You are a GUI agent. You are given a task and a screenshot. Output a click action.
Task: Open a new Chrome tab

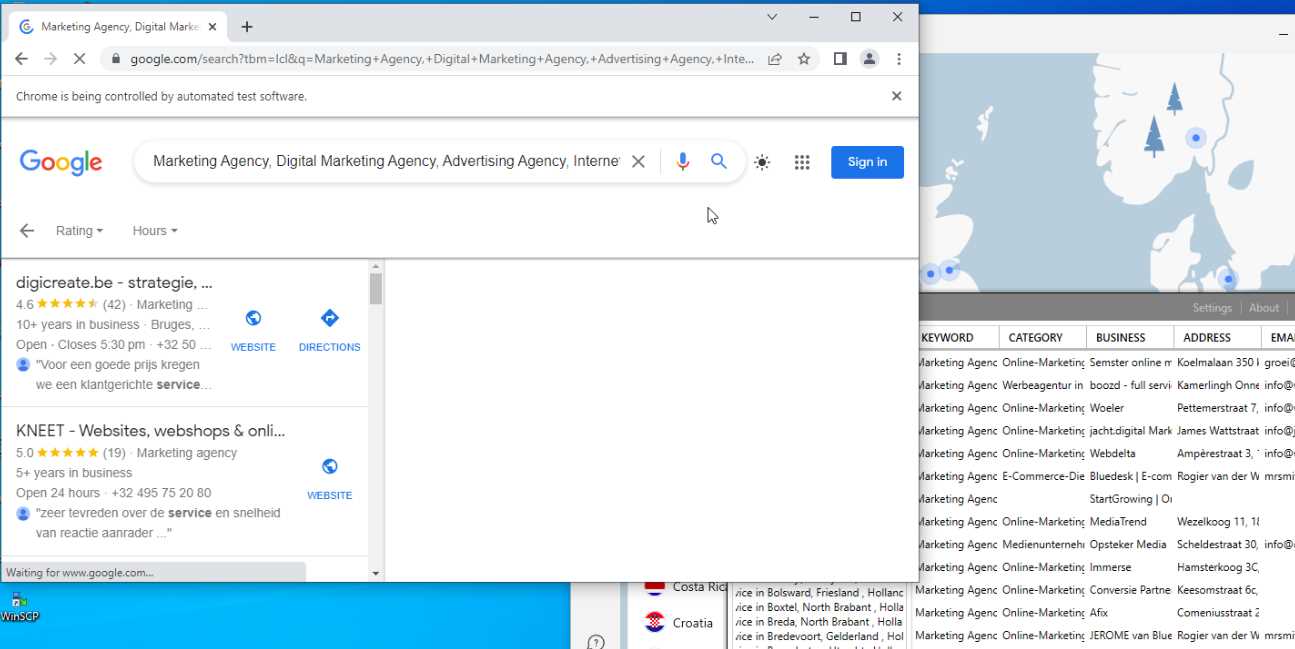point(247,27)
